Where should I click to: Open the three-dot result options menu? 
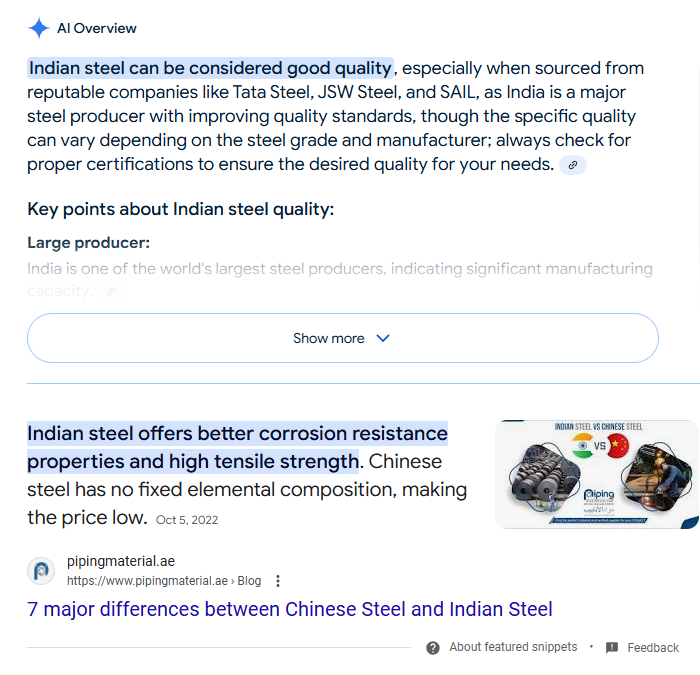(x=278, y=581)
